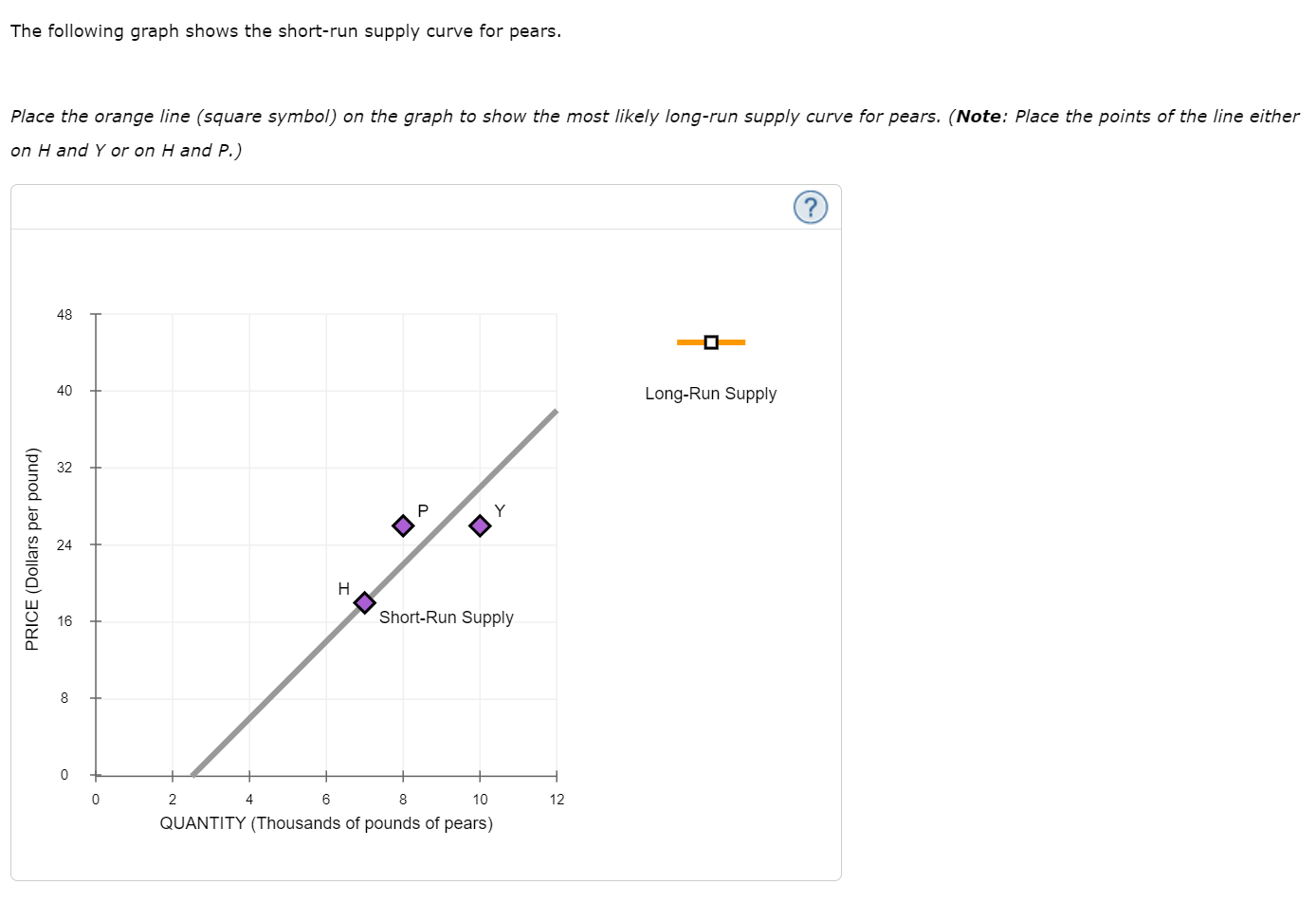The width and height of the screenshot is (1316, 903).
Task: Select point P on the graph
Action: click(403, 524)
